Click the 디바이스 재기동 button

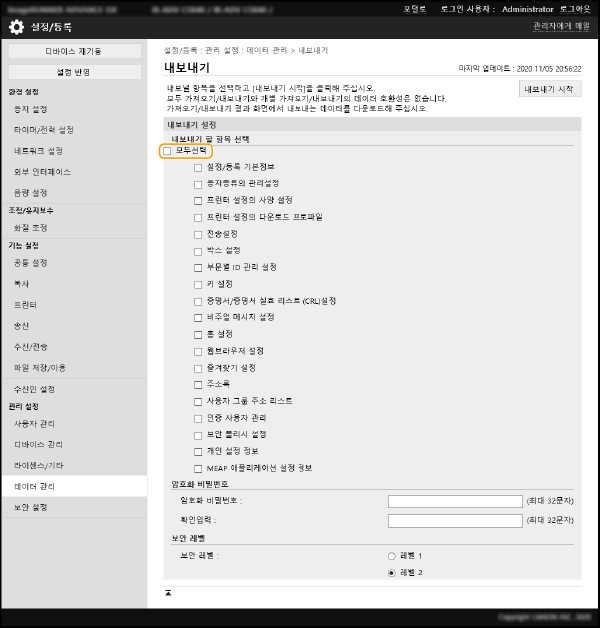tap(73, 51)
